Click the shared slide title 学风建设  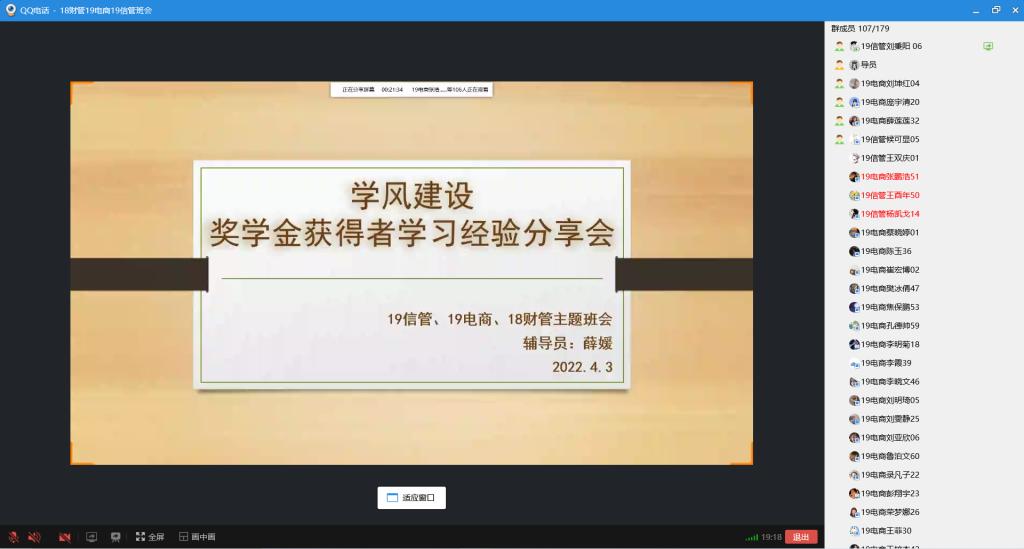coord(410,192)
